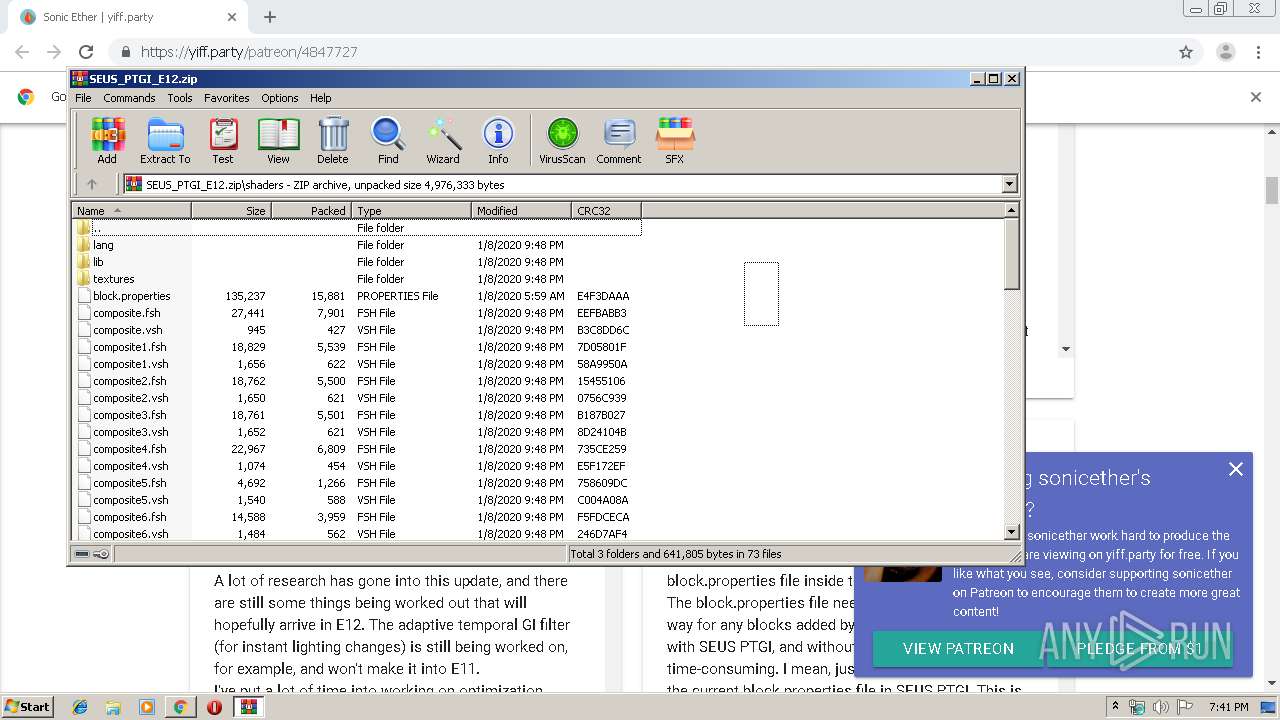Screen dimensions: 1280x720
Task: Sort files by the CRC32 column
Action: click(x=606, y=211)
